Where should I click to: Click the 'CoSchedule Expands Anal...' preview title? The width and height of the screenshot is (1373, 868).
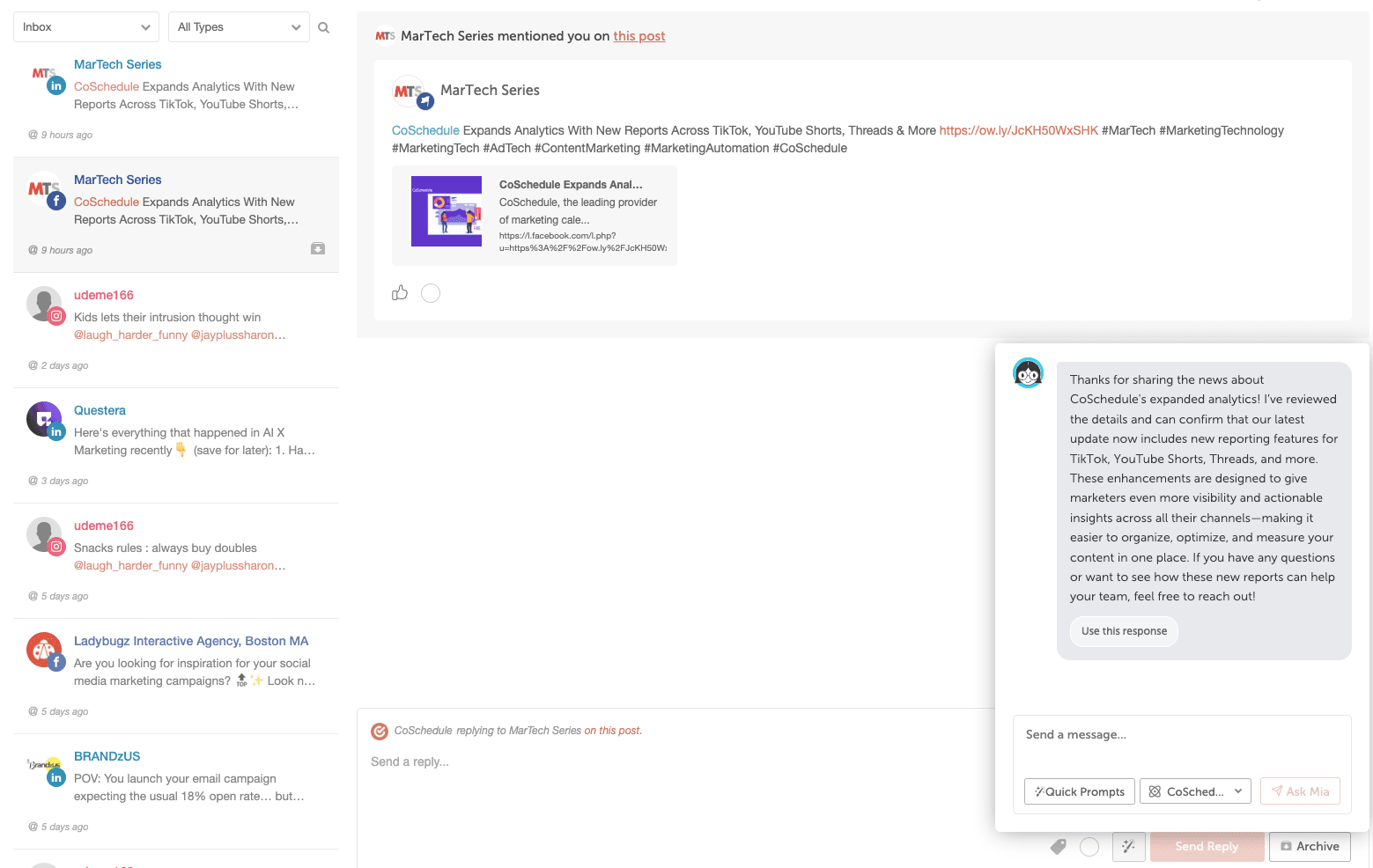pyautogui.click(x=571, y=185)
